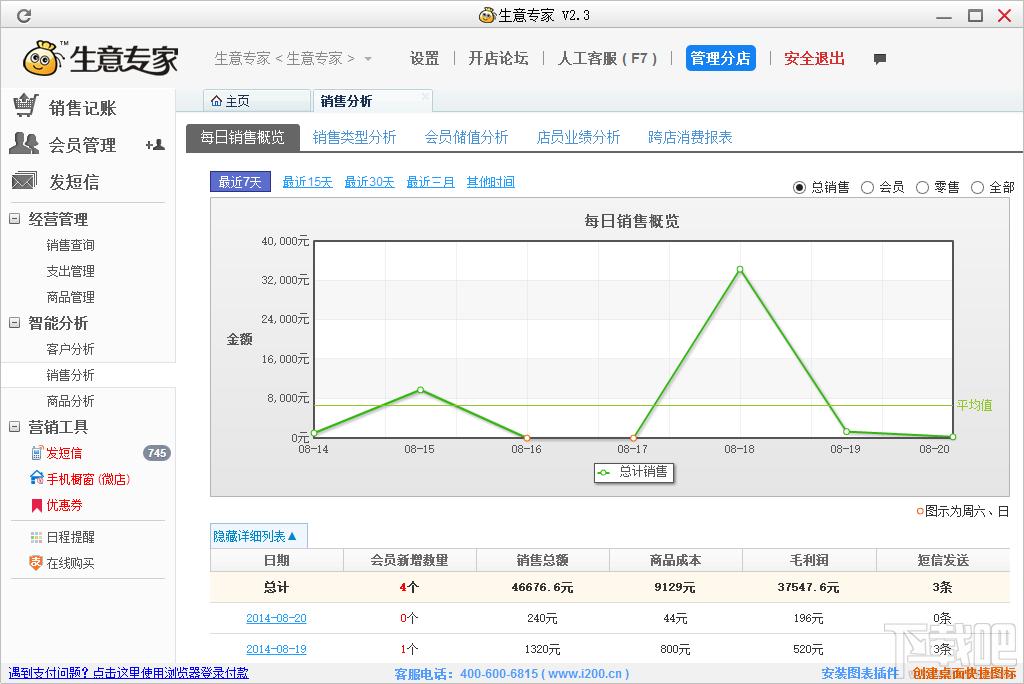Viewport: 1024px width, 684px height.
Task: Click the 手机橱窗 house icon
Action: [x=37, y=478]
